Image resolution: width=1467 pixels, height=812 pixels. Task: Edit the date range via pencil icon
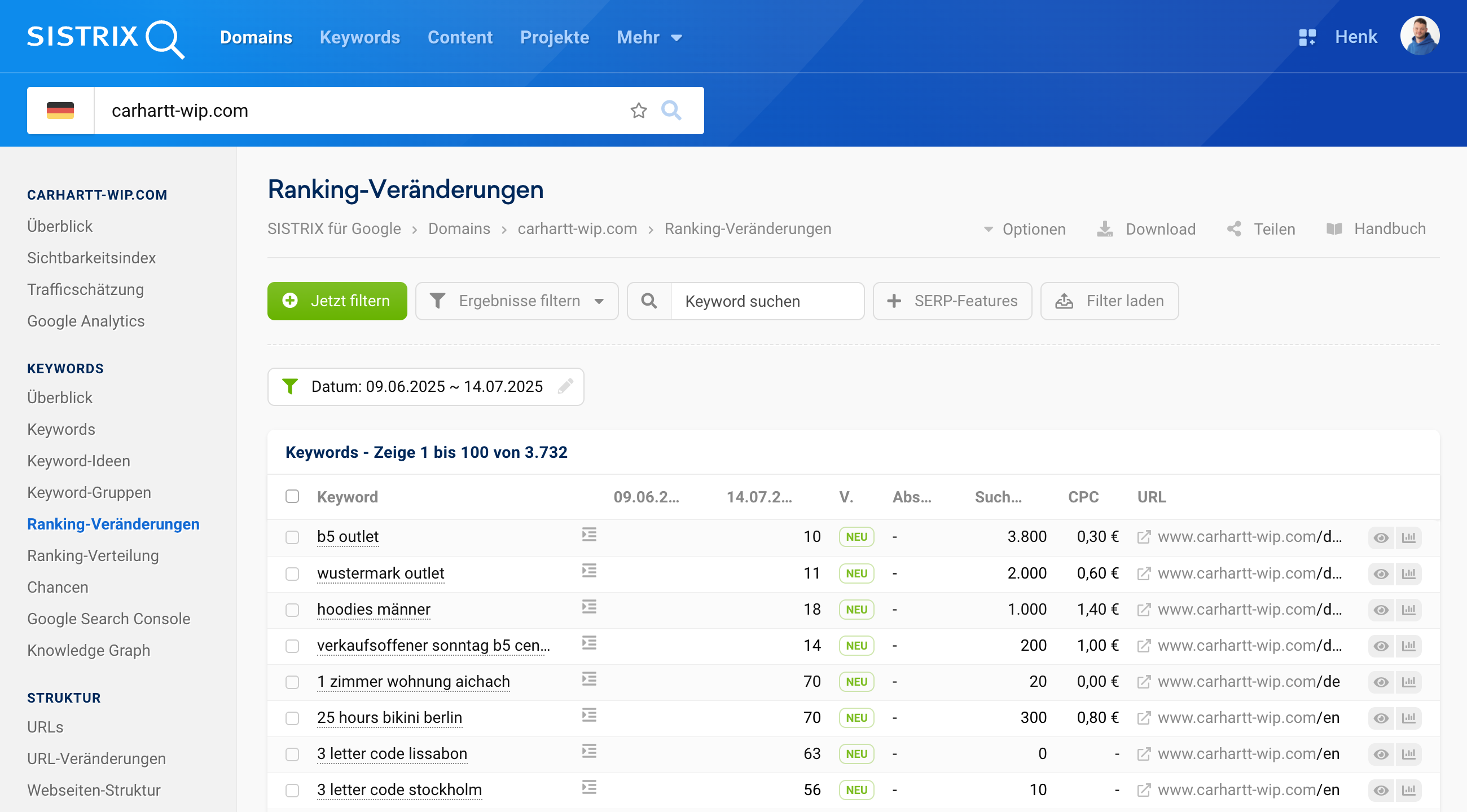pyautogui.click(x=565, y=386)
